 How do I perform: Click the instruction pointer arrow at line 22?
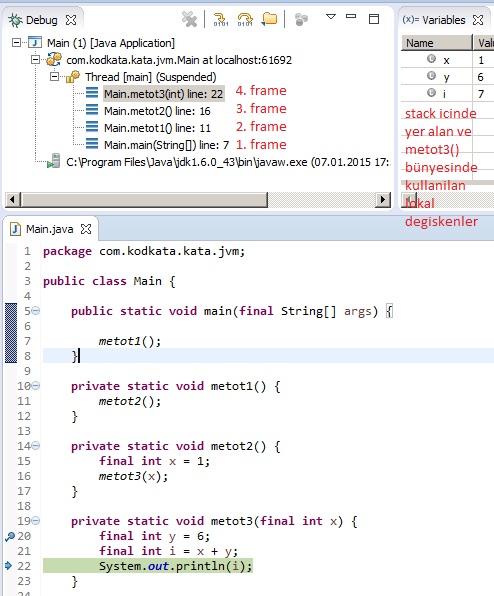pyautogui.click(x=9, y=566)
